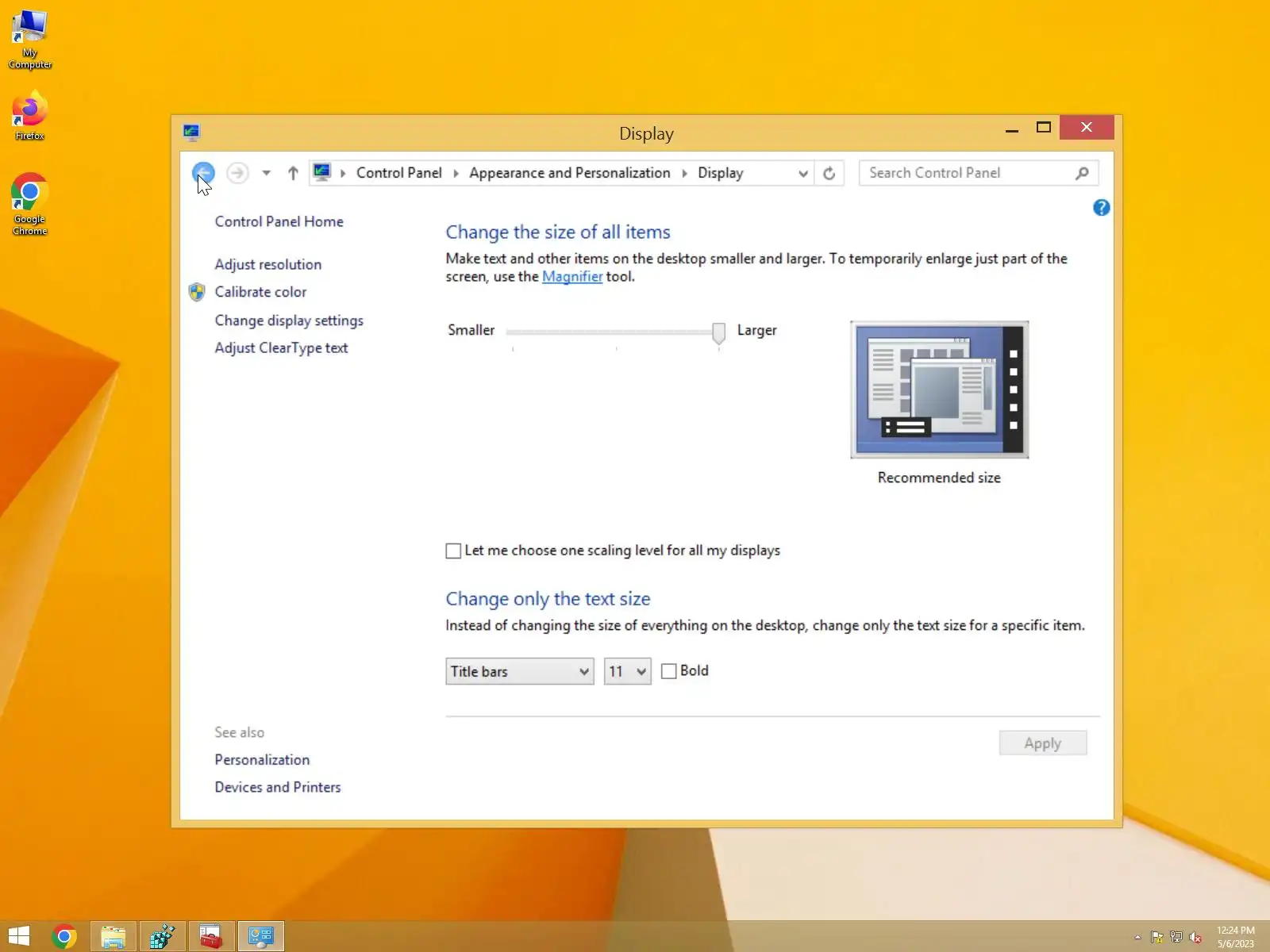Image resolution: width=1270 pixels, height=952 pixels.
Task: Go back using the blue Back arrow
Action: coord(203,173)
